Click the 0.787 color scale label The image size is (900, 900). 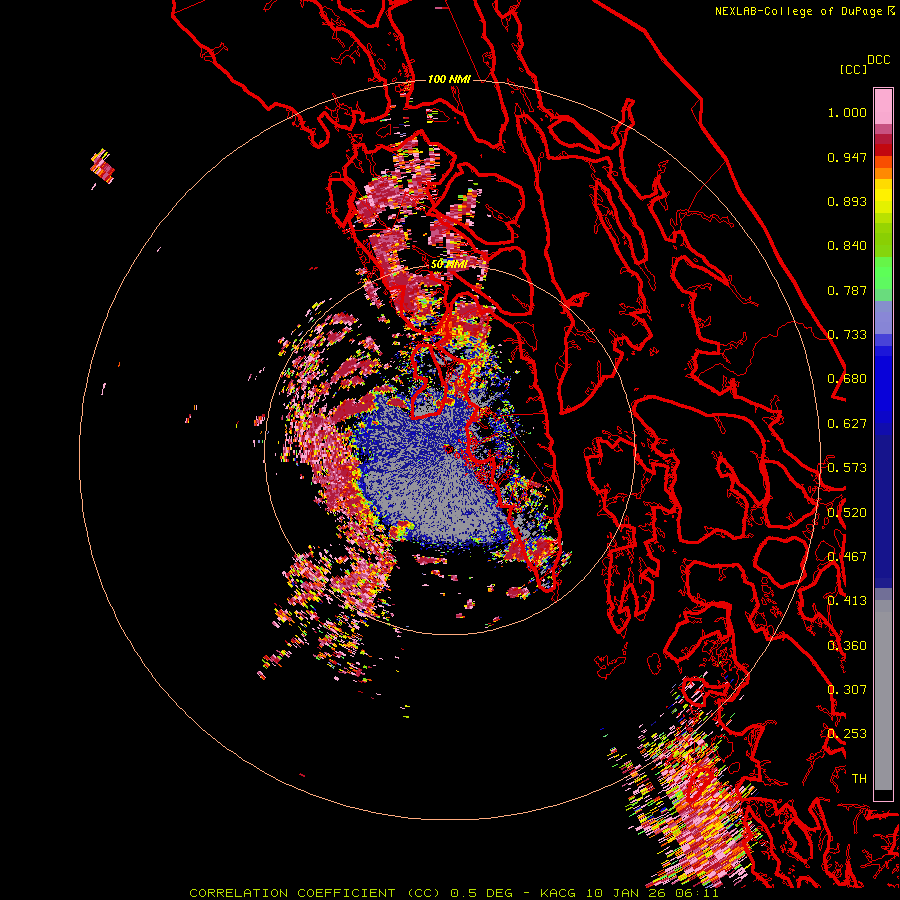tap(847, 290)
